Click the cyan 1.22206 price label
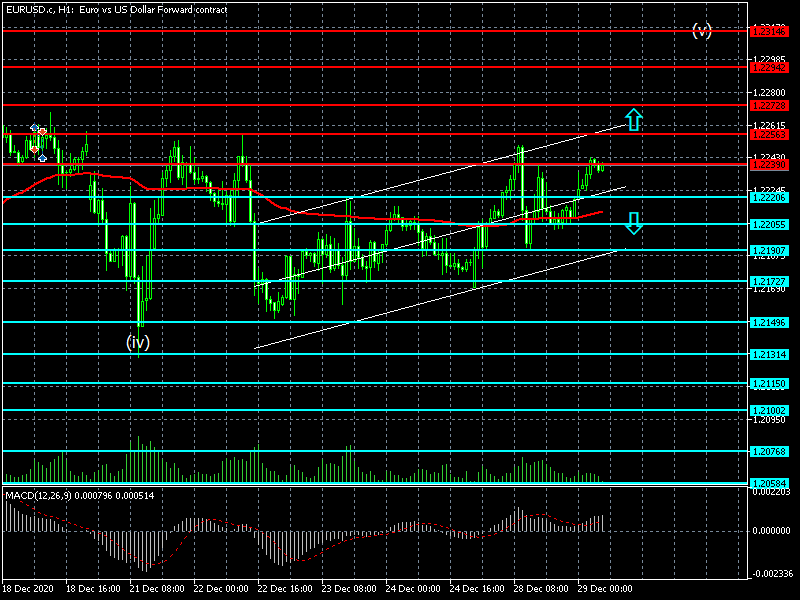 pyautogui.click(x=773, y=198)
